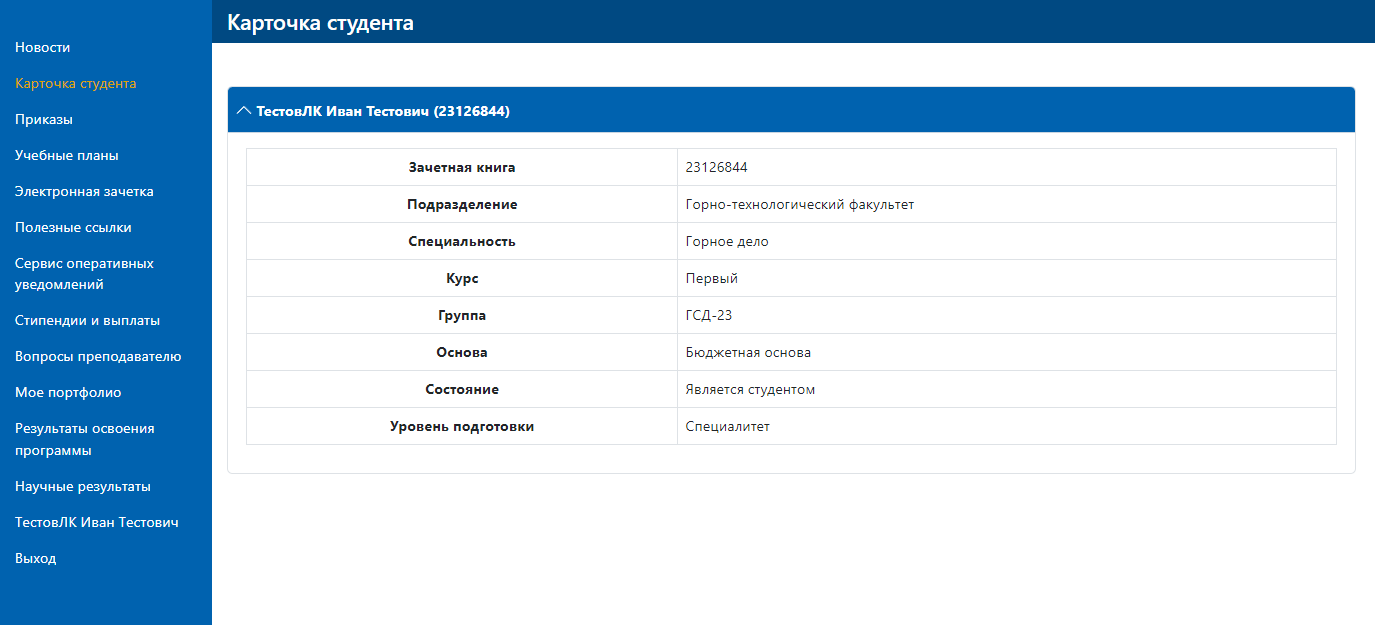This screenshot has height=625, width=1375.
Task: Open Мое портфолио
Action: point(68,392)
